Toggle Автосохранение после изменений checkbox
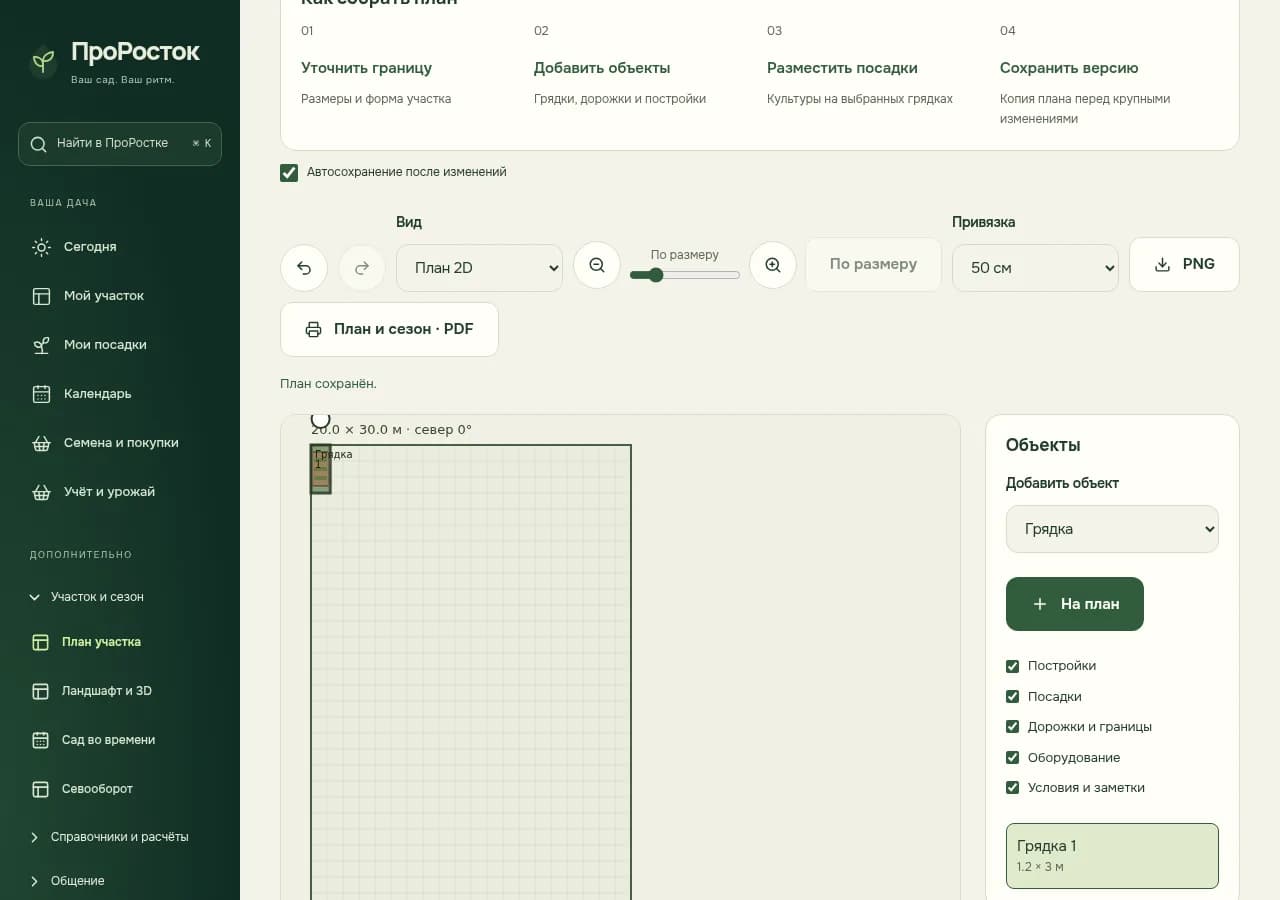 (289, 173)
